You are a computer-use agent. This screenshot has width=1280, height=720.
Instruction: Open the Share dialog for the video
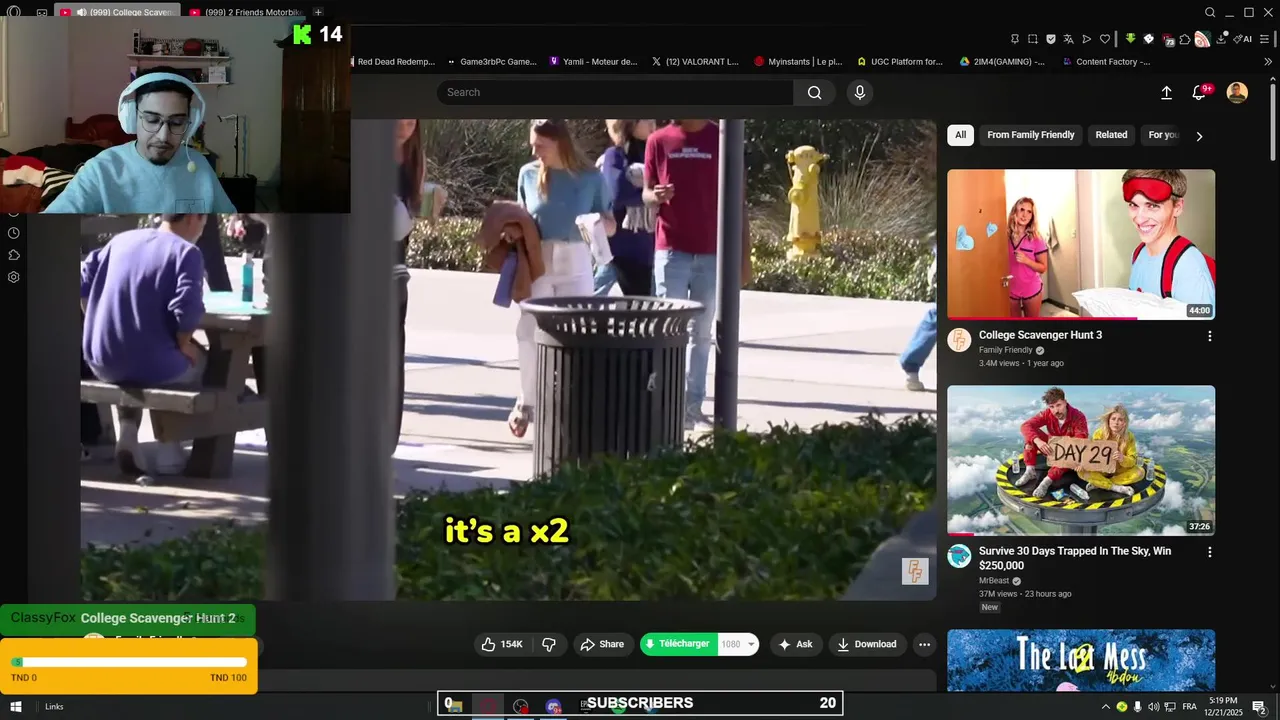coord(602,644)
